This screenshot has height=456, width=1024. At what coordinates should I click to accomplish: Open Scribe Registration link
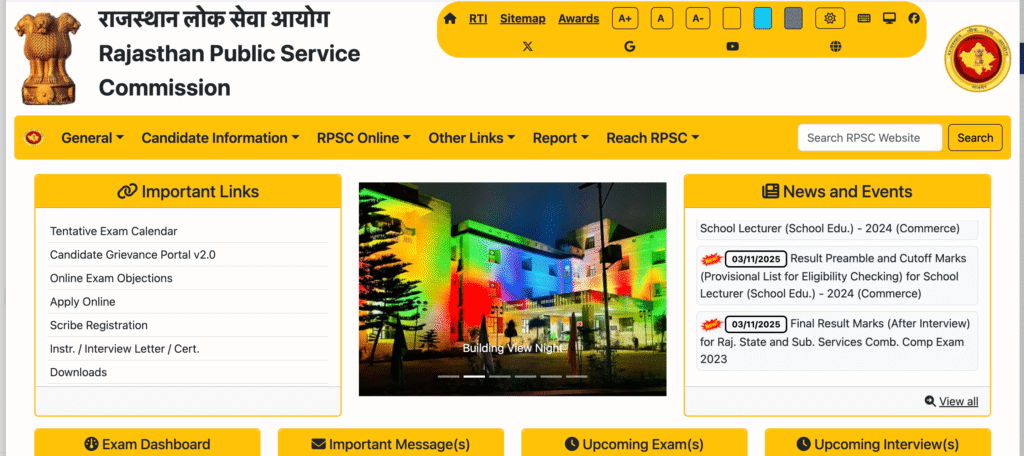[x=99, y=325]
